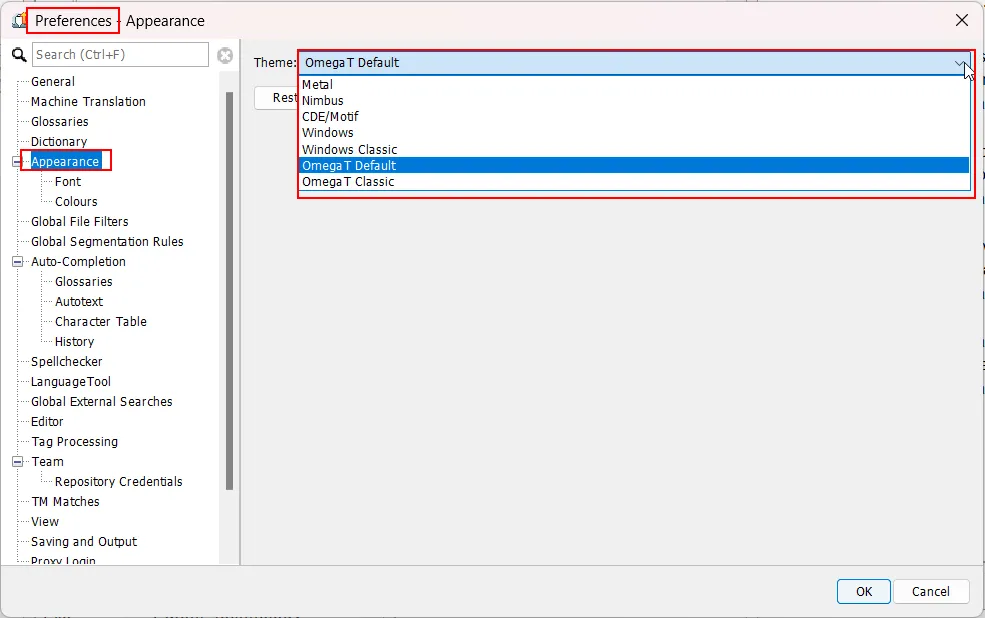The height and width of the screenshot is (618, 985).
Task: Select the Metal theme option
Action: tap(316, 84)
